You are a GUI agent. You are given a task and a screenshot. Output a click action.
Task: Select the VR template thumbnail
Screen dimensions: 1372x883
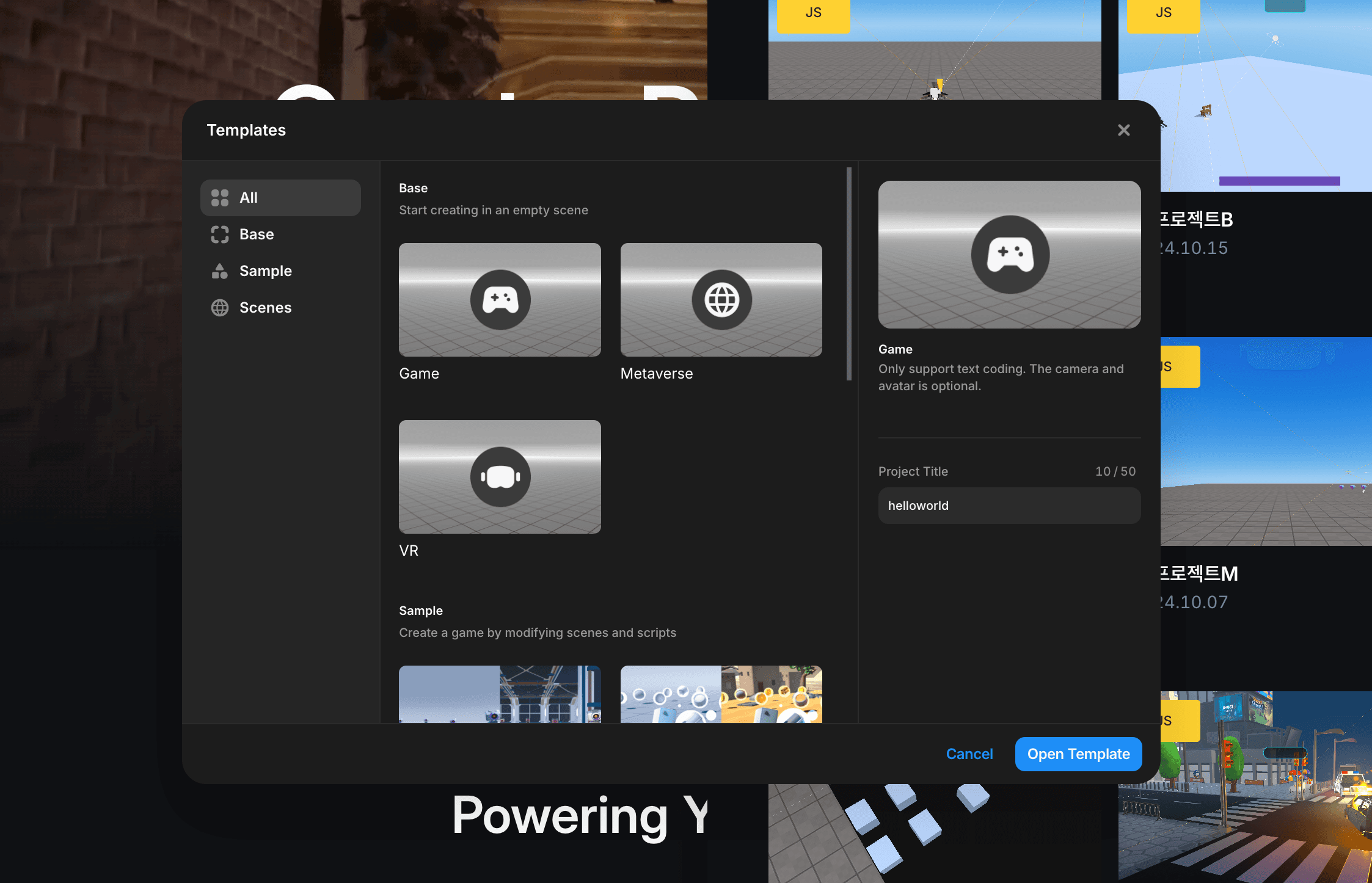click(500, 477)
